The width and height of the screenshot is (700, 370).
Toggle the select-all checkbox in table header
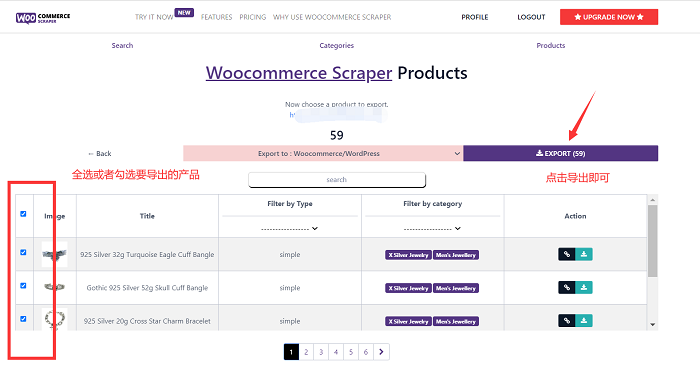23,214
